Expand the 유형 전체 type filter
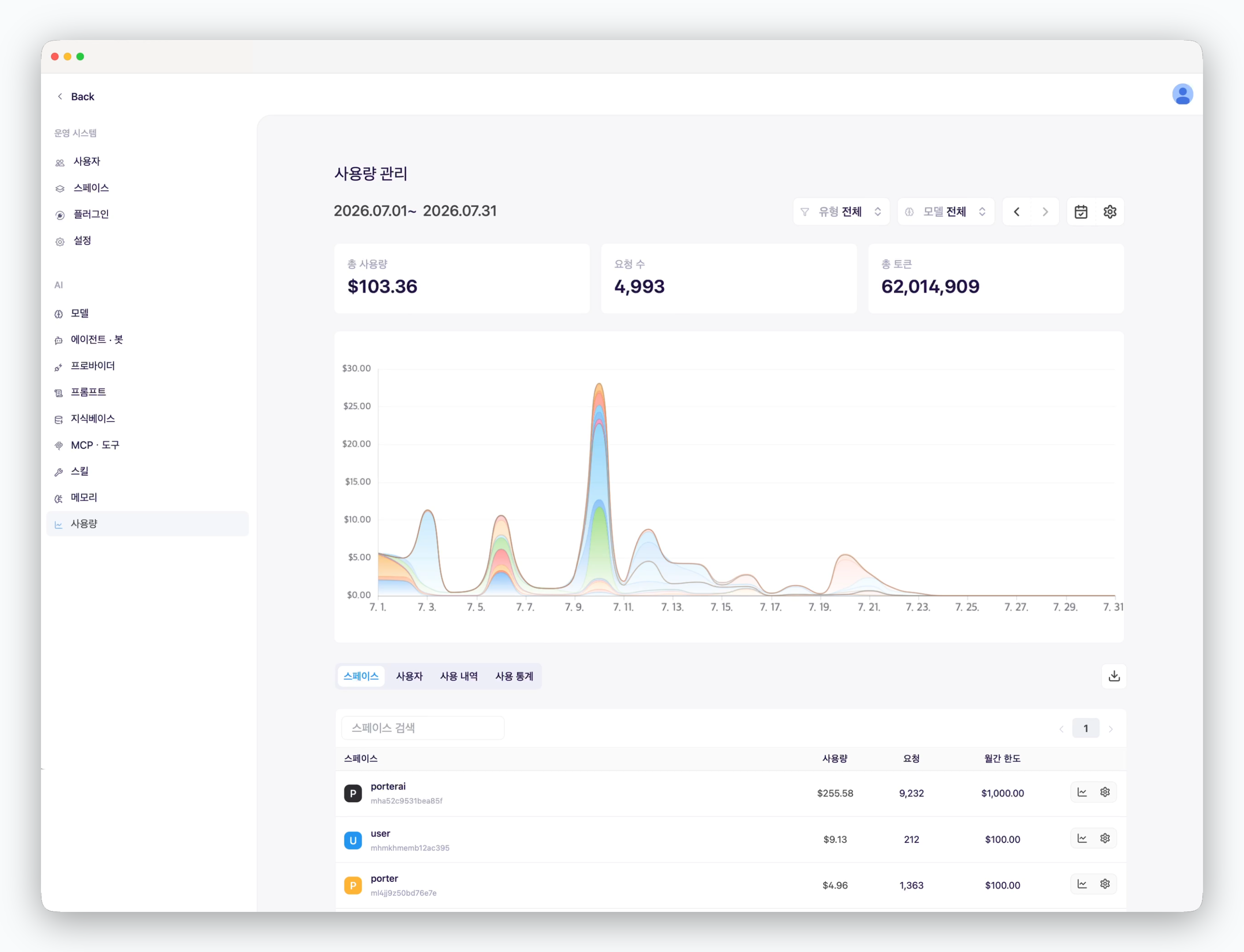 [x=841, y=212]
